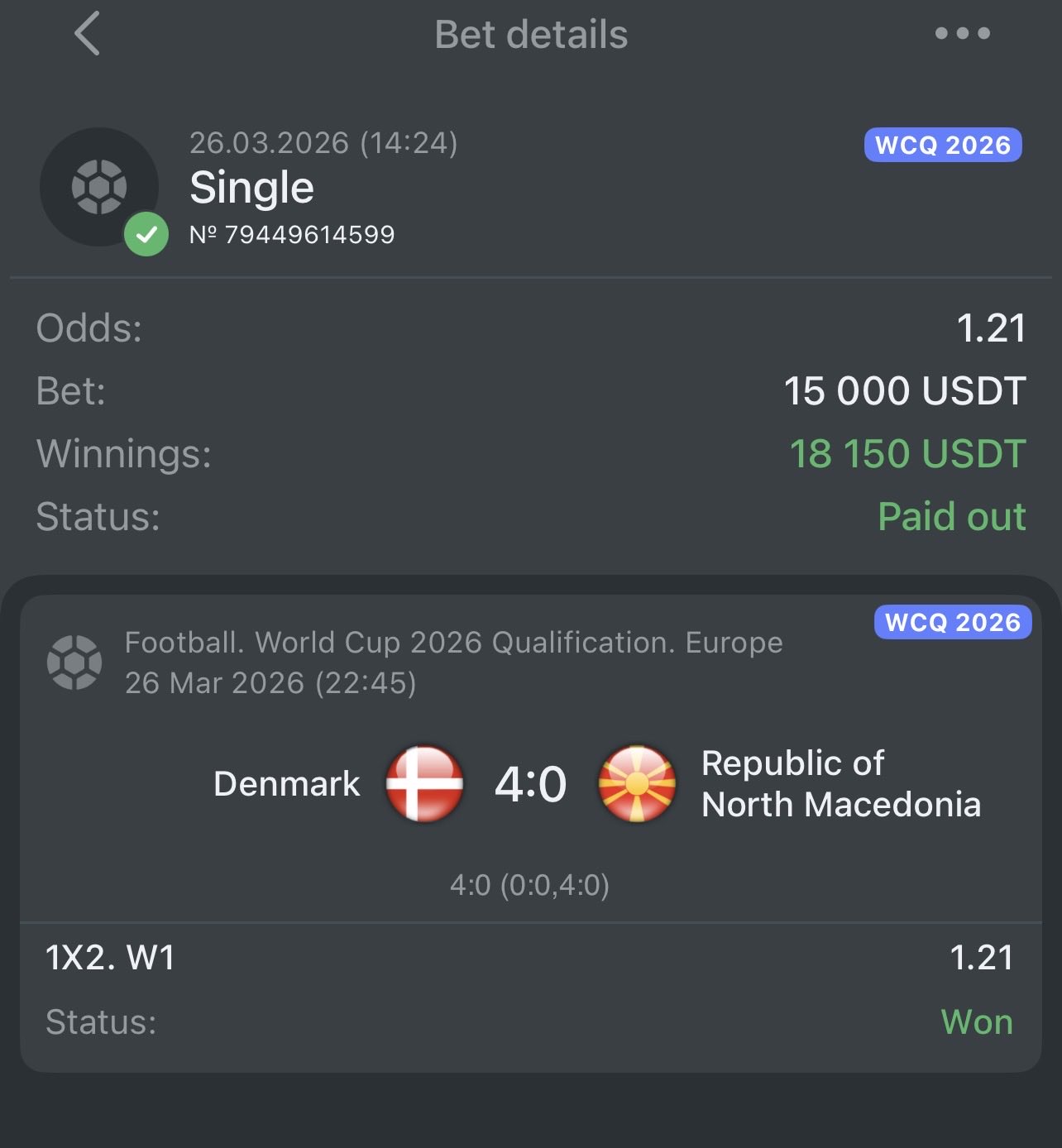The height and width of the screenshot is (1148, 1062).
Task: Tap the top WCQ 2026 badge
Action: click(x=943, y=146)
